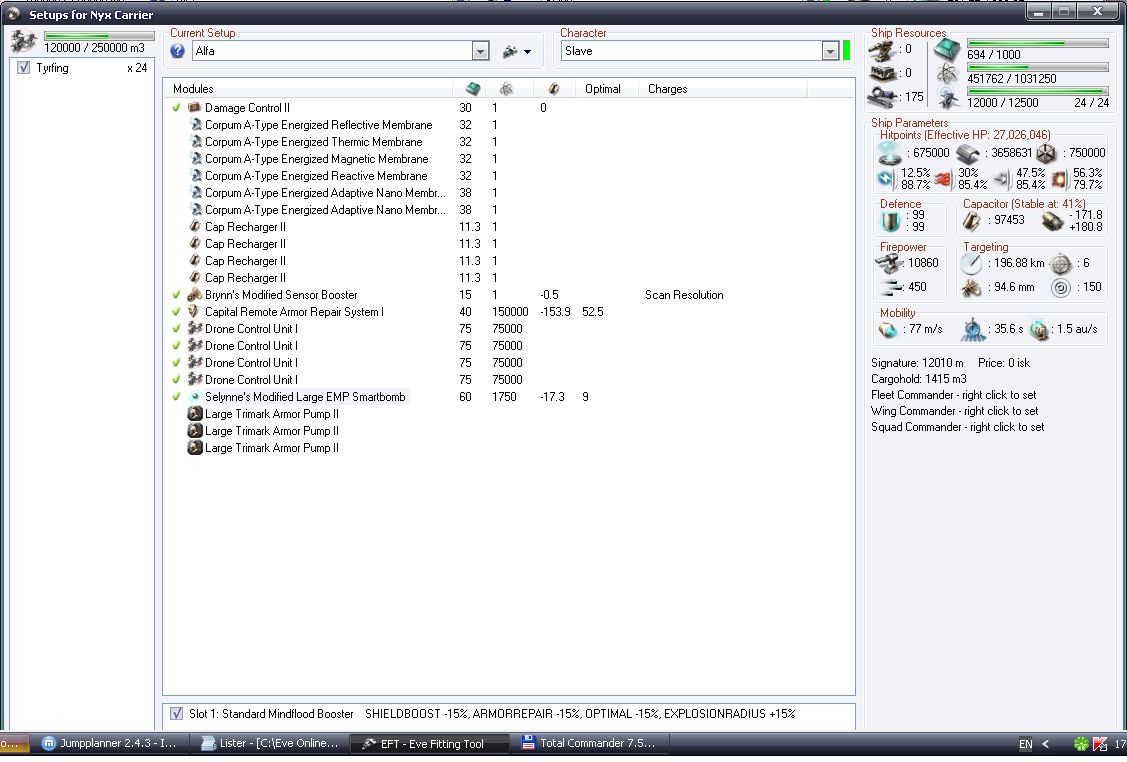Click the max velocity icon 77 m/s
Viewport: 1127px width, 762px height.
point(888,329)
